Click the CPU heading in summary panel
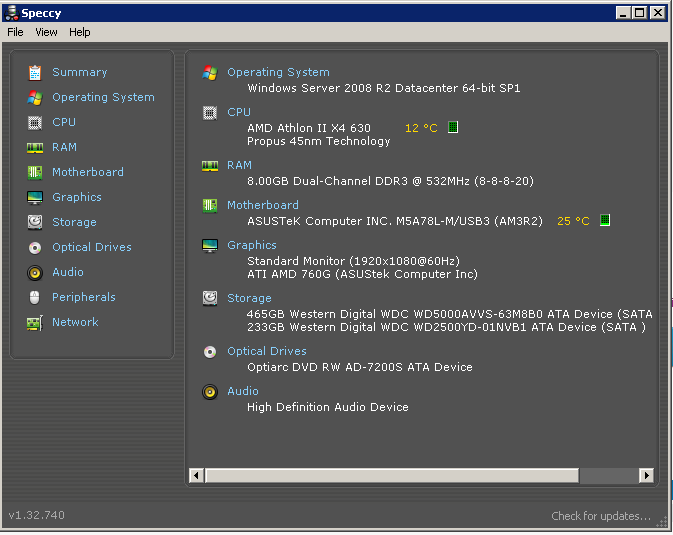Screen dimensions: 673x535 pos(239,112)
